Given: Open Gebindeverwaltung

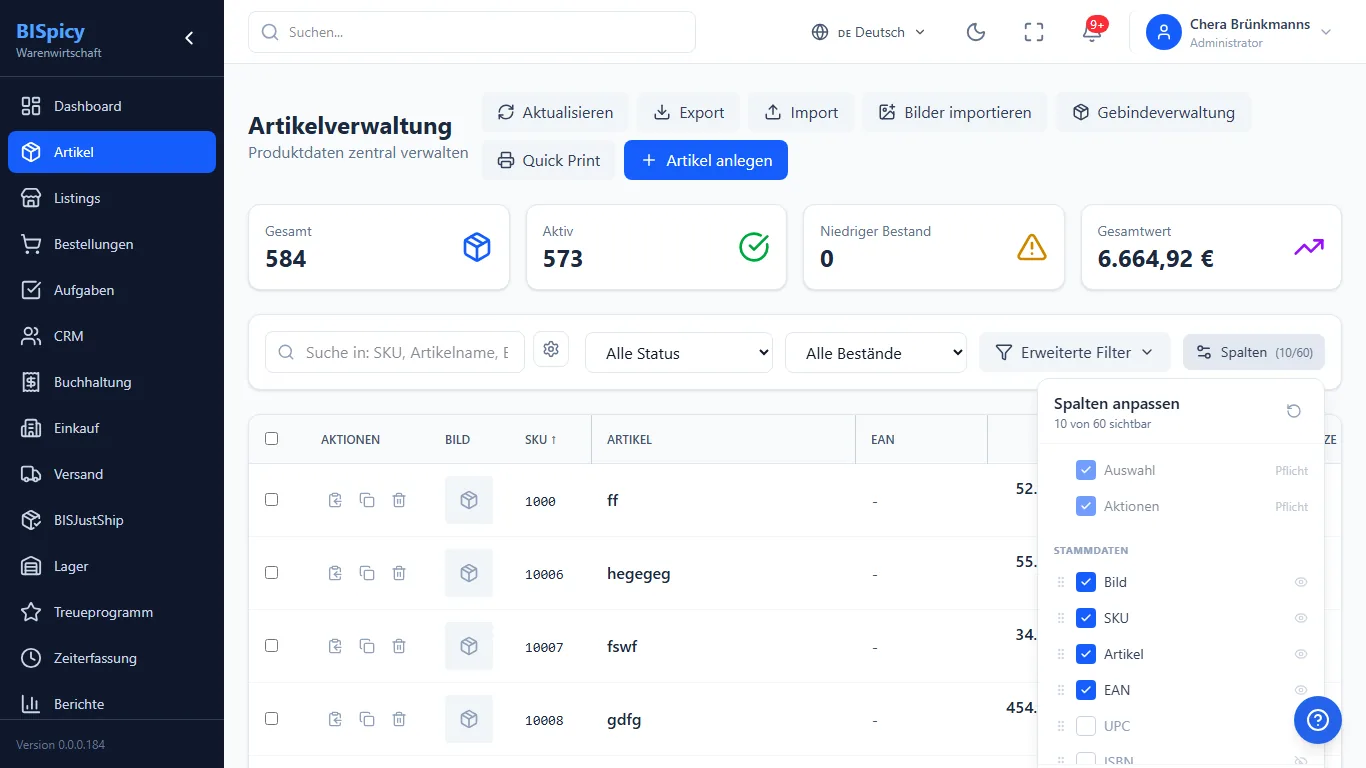Looking at the screenshot, I should (1153, 112).
